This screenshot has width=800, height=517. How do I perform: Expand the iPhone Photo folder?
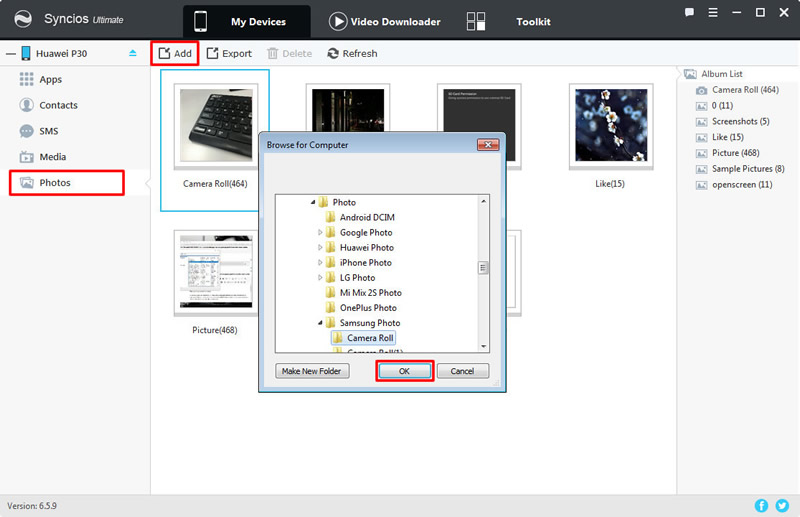[320, 262]
